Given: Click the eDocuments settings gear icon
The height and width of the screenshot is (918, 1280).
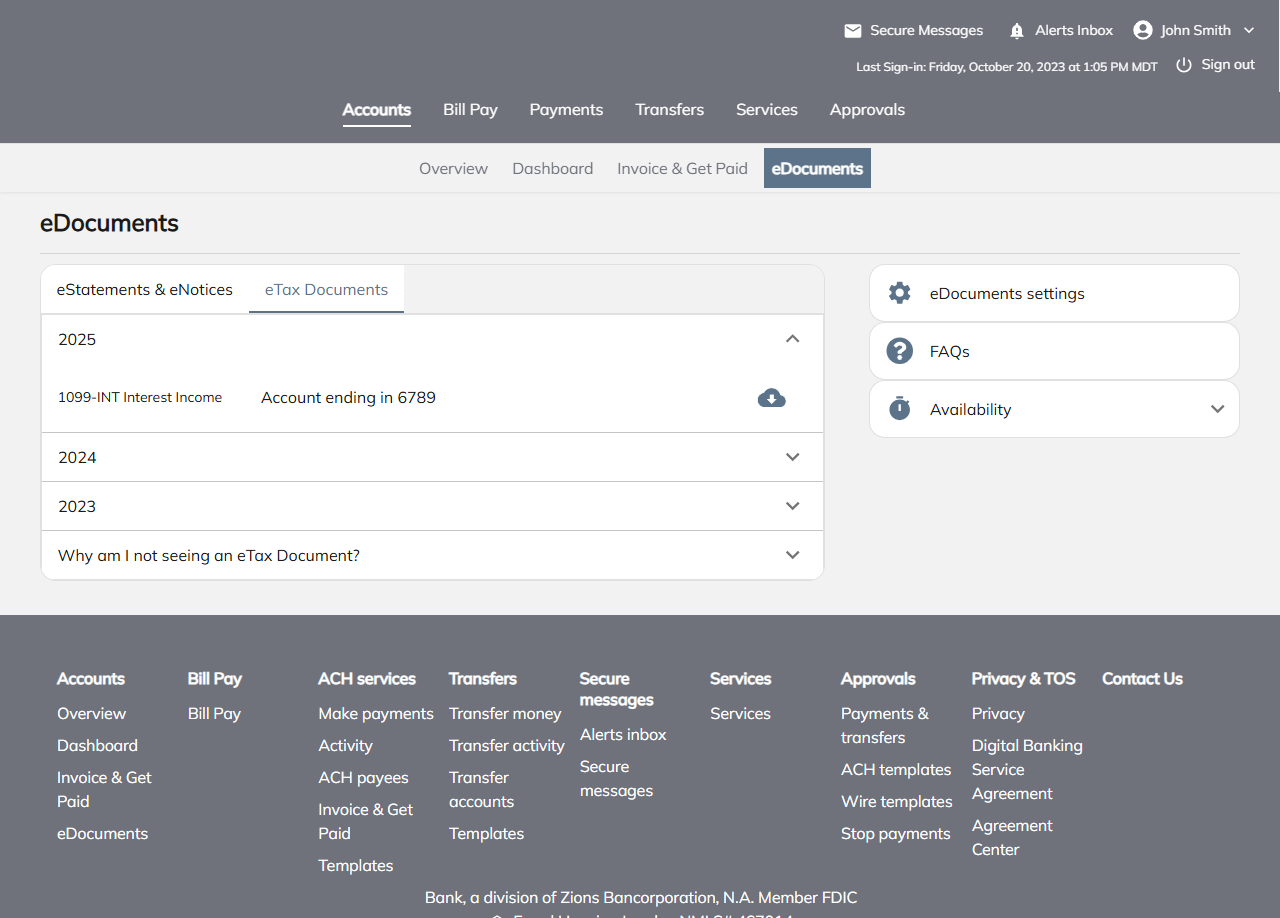Looking at the screenshot, I should [900, 293].
